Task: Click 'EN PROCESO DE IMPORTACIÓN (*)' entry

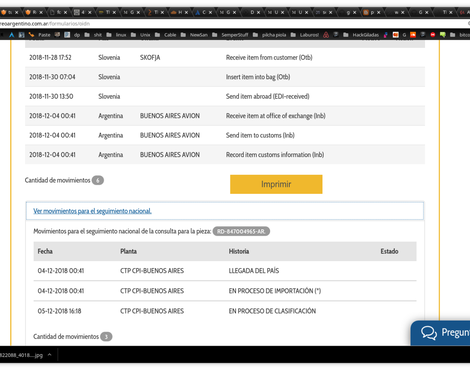Action: pos(275,291)
